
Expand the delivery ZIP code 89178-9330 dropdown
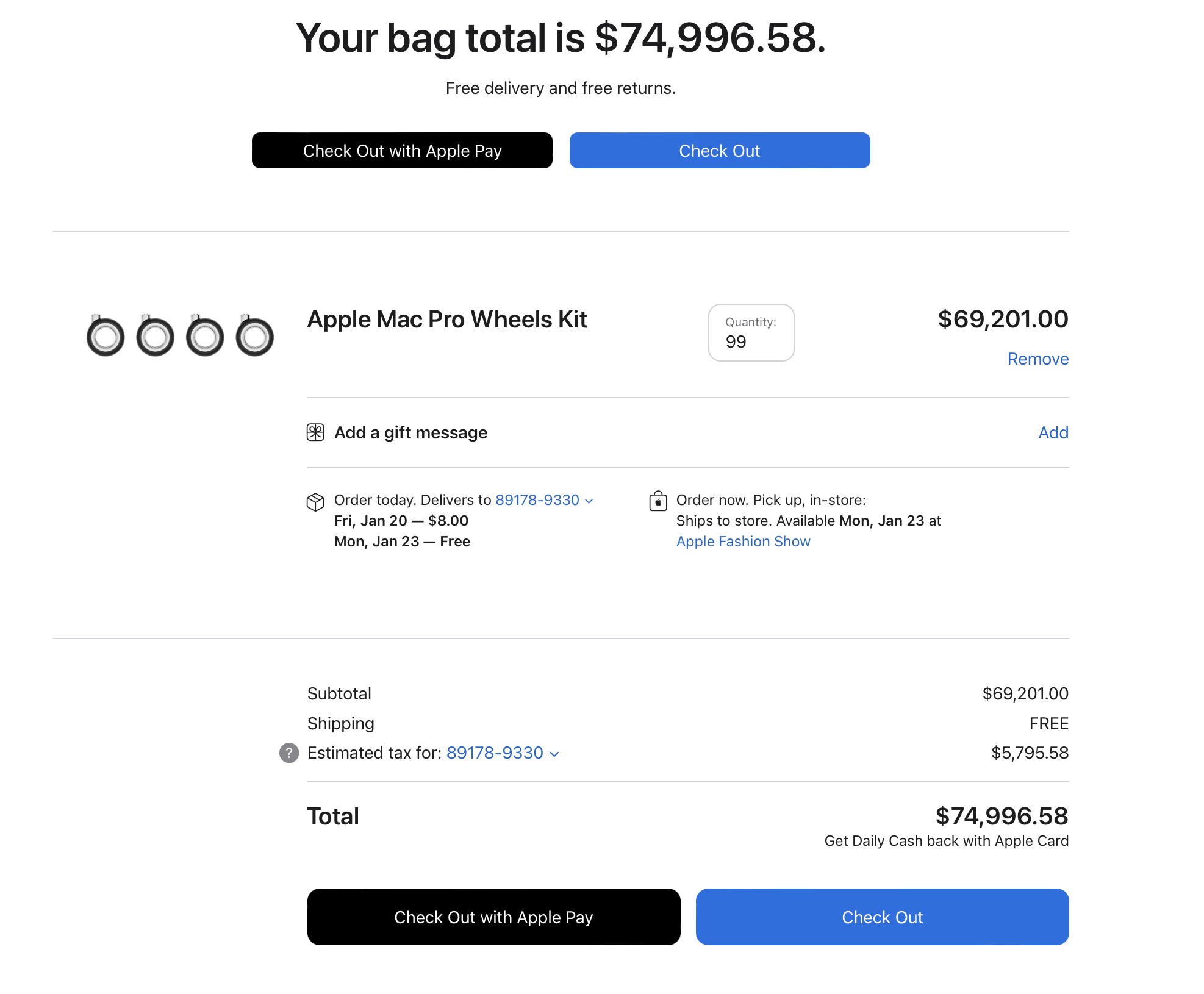(x=537, y=500)
